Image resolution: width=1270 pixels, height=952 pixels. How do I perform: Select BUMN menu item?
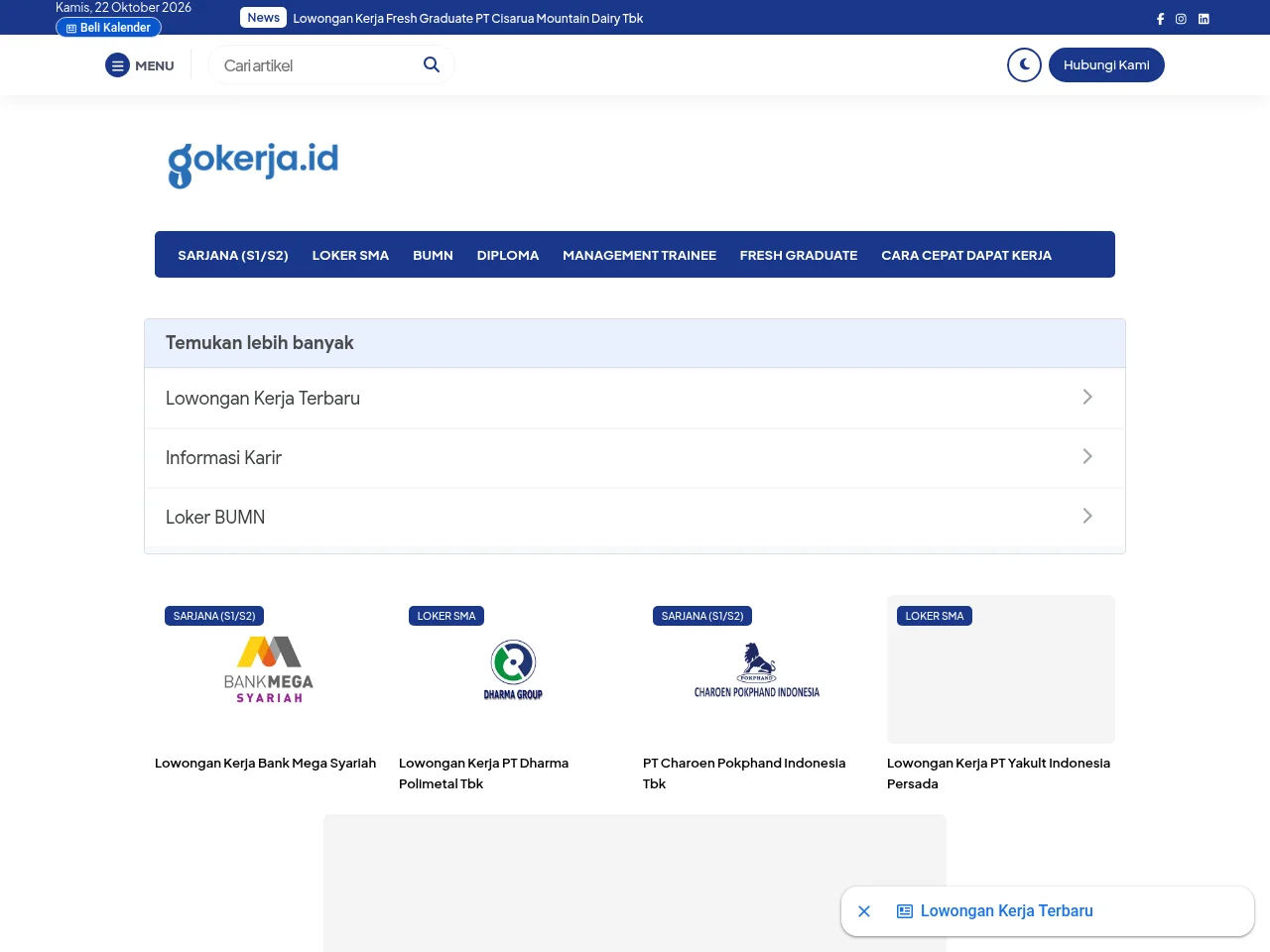tap(433, 255)
